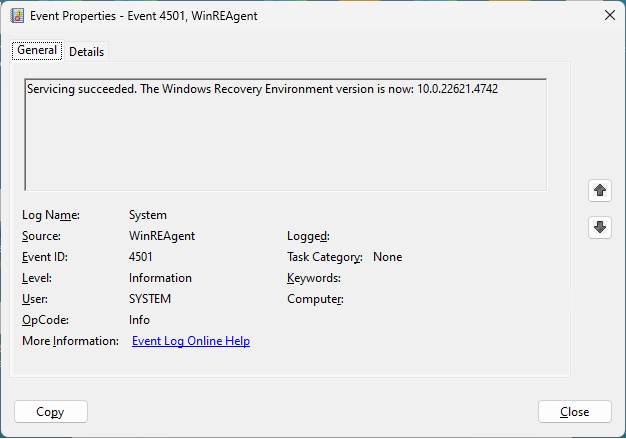The height and width of the screenshot is (439, 626).
Task: Click the Event ID value 4501
Action: tap(141, 257)
